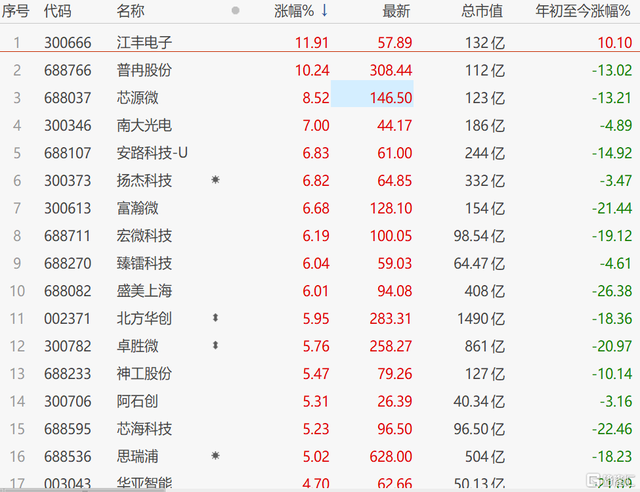
Task: Click the marker icon beside 北方华创
Action: tap(216, 318)
